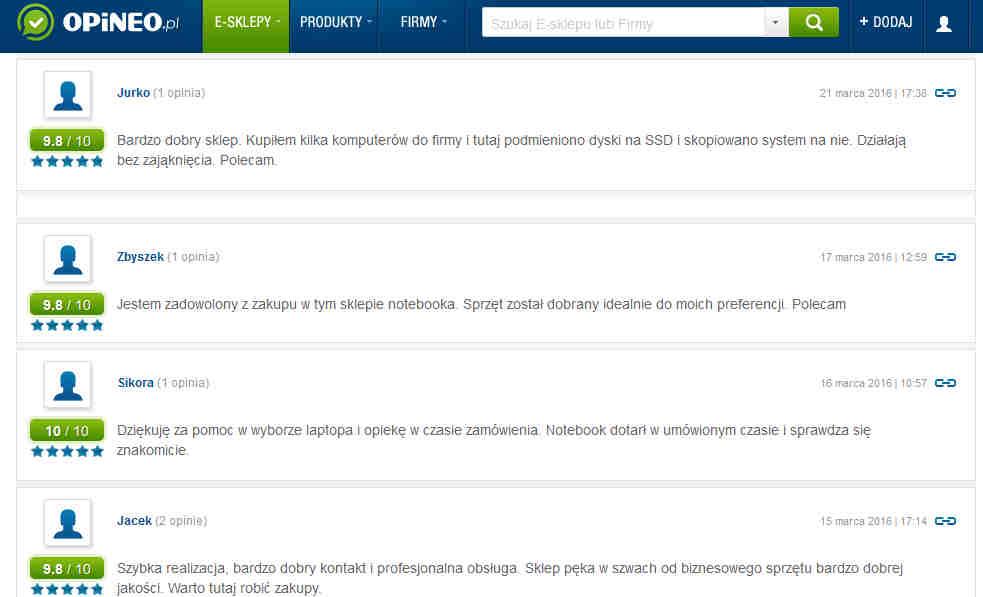Click the stars under Jurko's rating
983x597 pixels.
[x=67, y=161]
